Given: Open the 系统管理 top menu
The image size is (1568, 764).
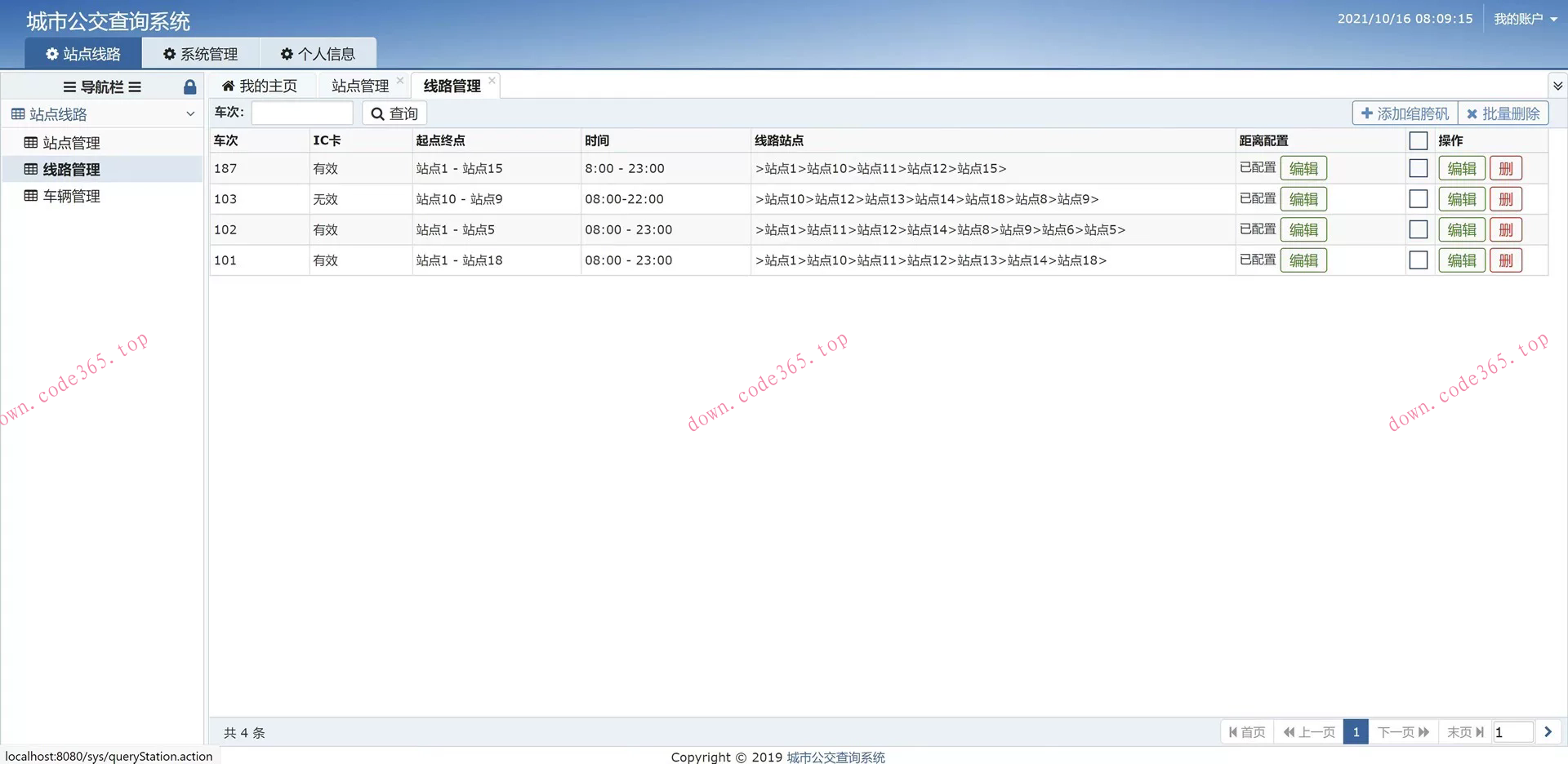Looking at the screenshot, I should tap(201, 54).
